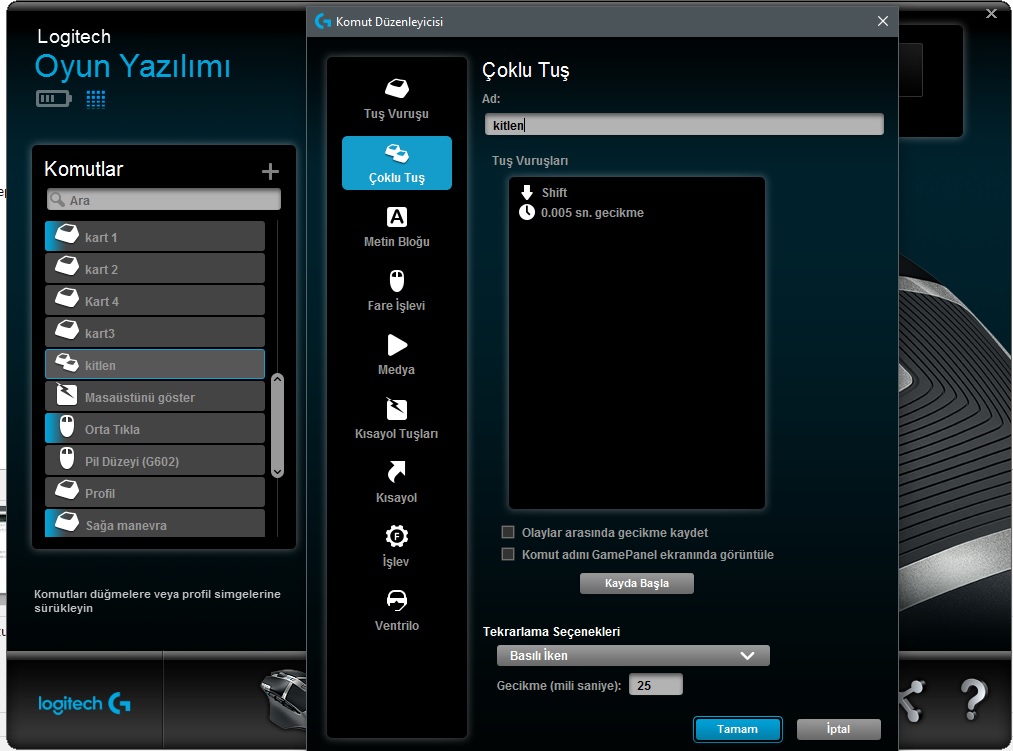Confirm with the Tamam button
The width and height of the screenshot is (1013, 751).
point(737,729)
